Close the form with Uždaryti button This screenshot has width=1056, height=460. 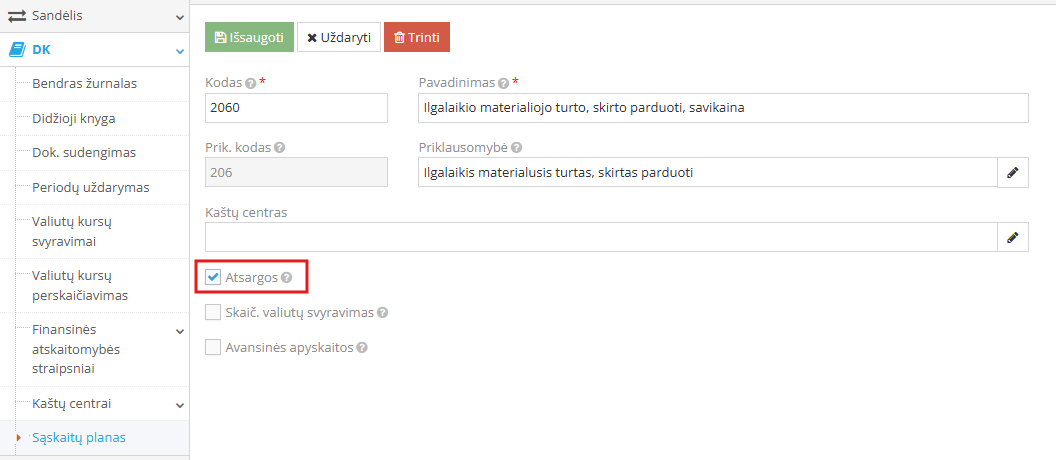339,38
